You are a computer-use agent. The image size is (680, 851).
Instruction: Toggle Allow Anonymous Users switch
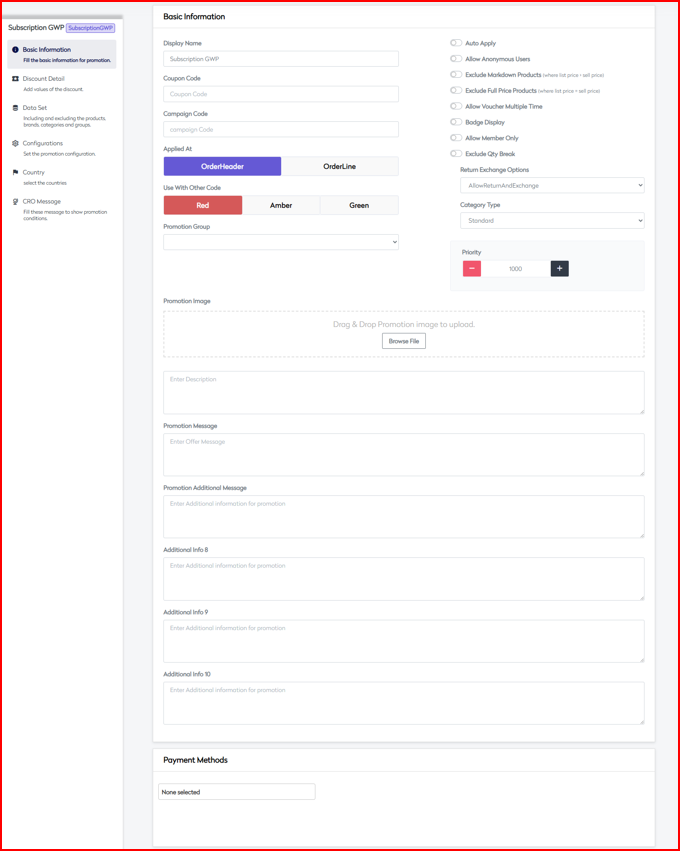(x=456, y=59)
